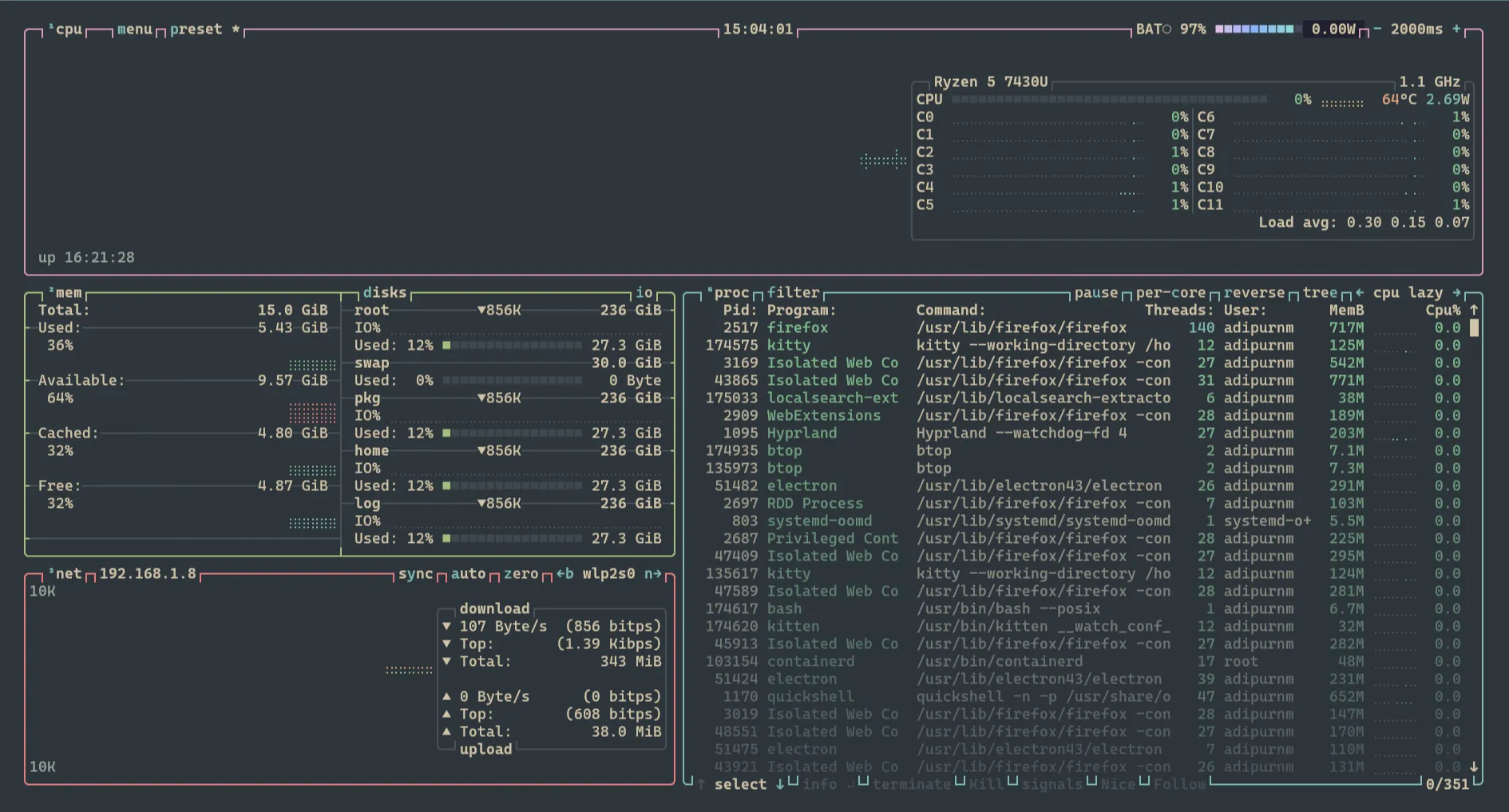Click the Ryzen 5 7430U title
Viewport: 1509px width, 812px height.
click(x=991, y=82)
